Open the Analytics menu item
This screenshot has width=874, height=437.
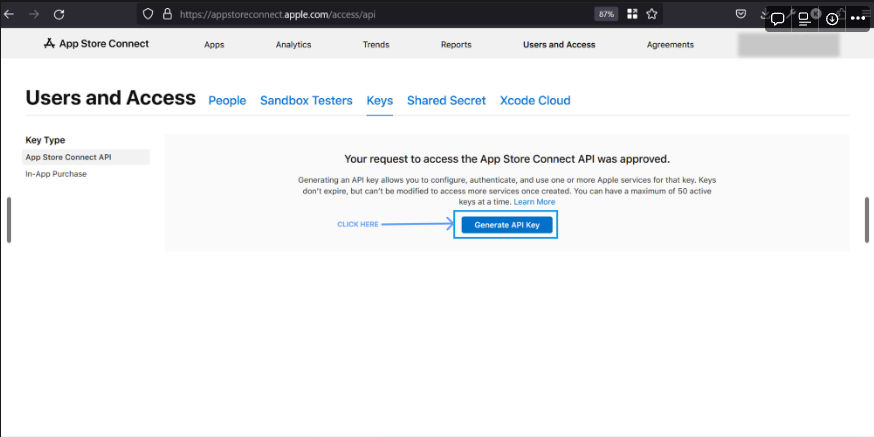(293, 45)
